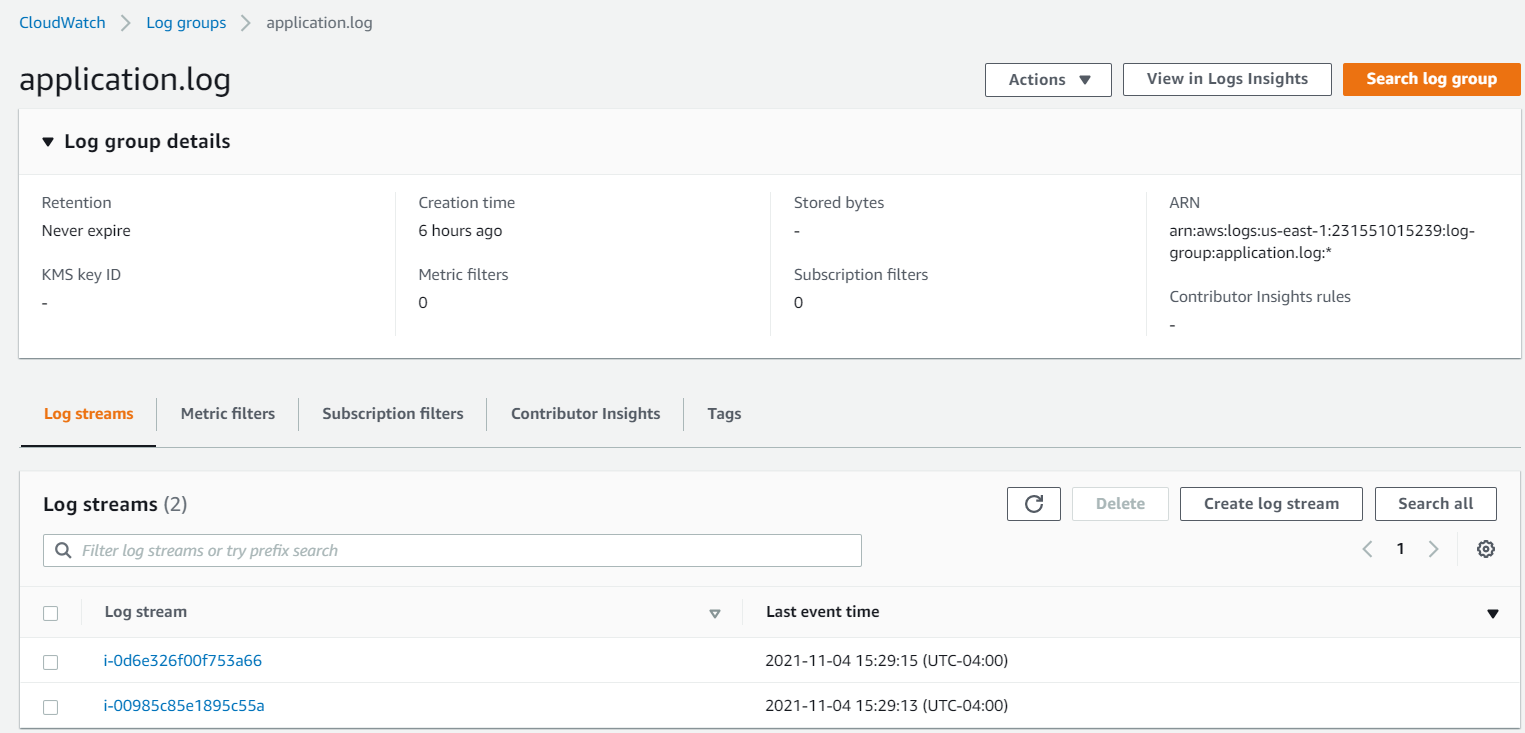
Task: Click the '6 hours ago' creation time
Action: pos(460,231)
